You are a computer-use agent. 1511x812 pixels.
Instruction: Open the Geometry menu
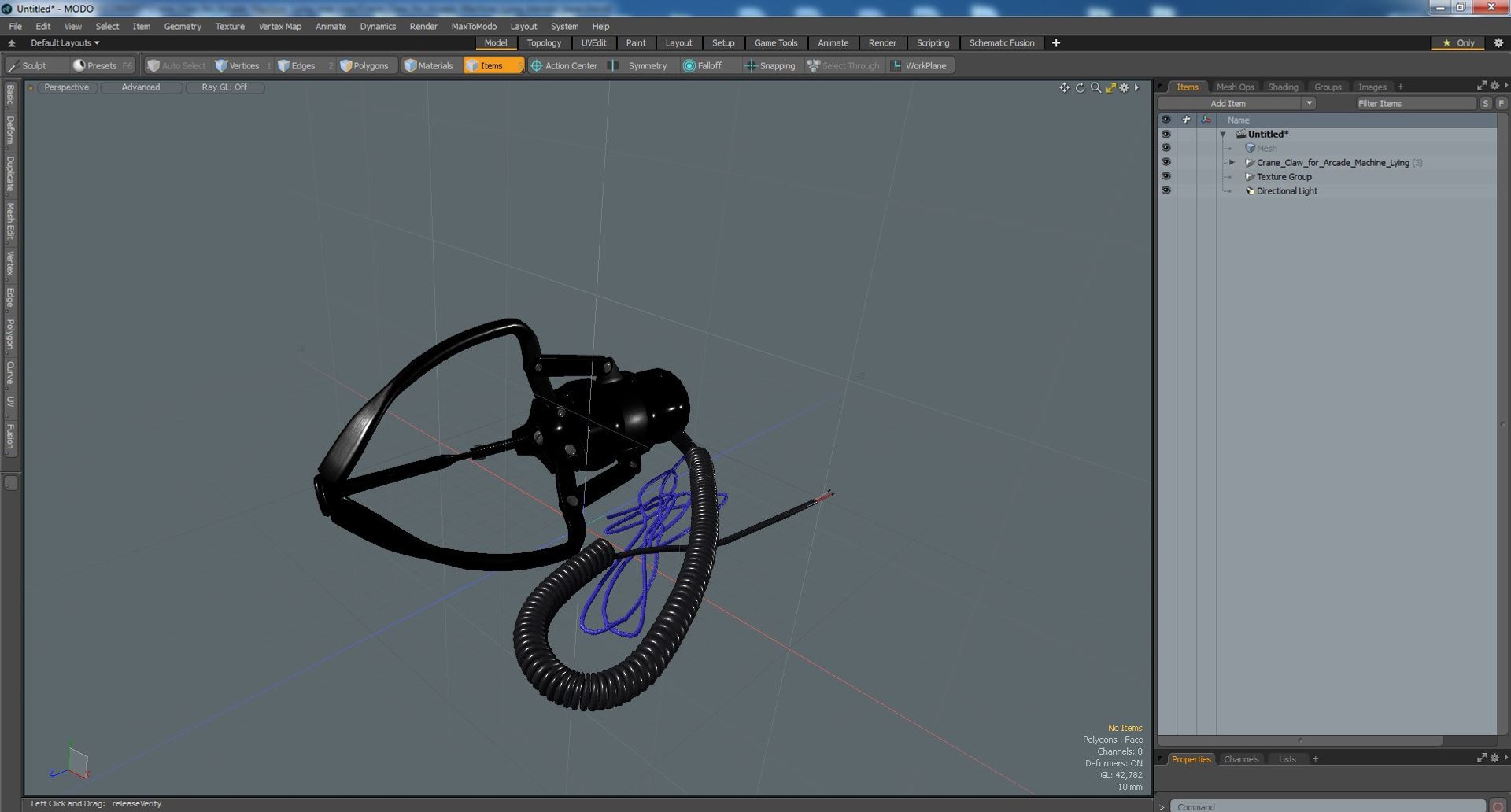click(183, 26)
